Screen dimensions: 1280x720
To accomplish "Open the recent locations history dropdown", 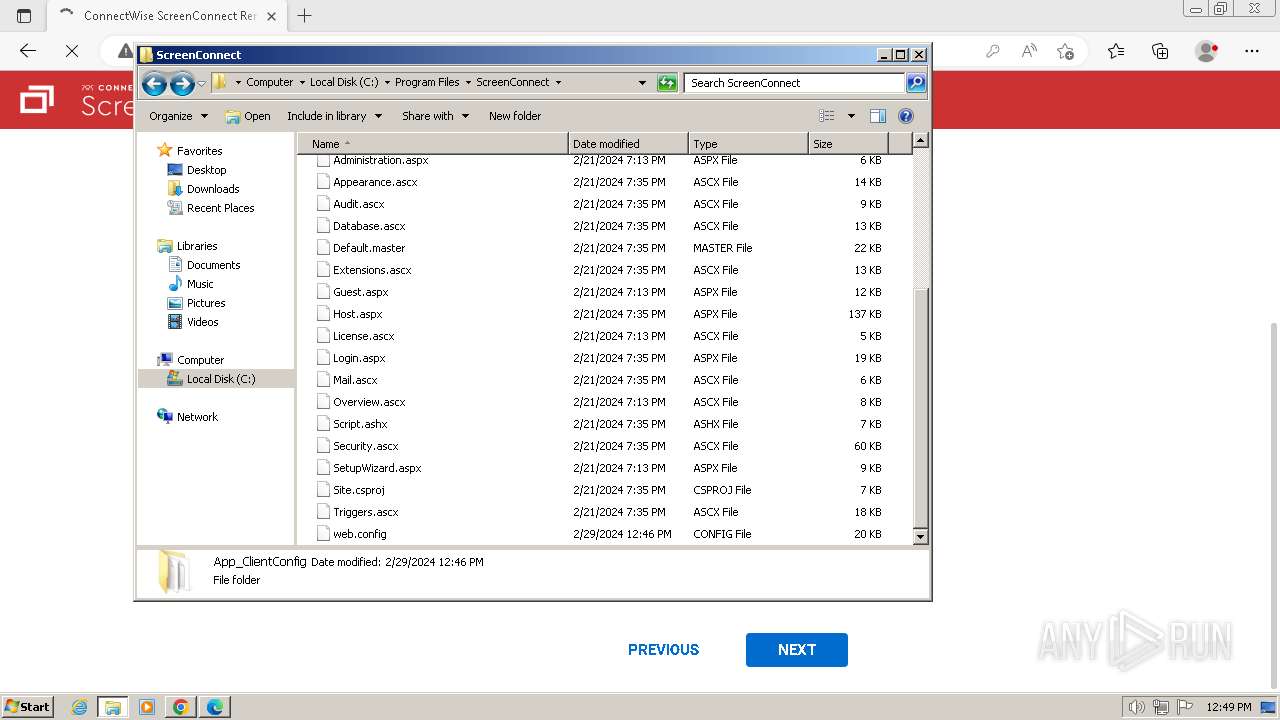I will pos(201,83).
